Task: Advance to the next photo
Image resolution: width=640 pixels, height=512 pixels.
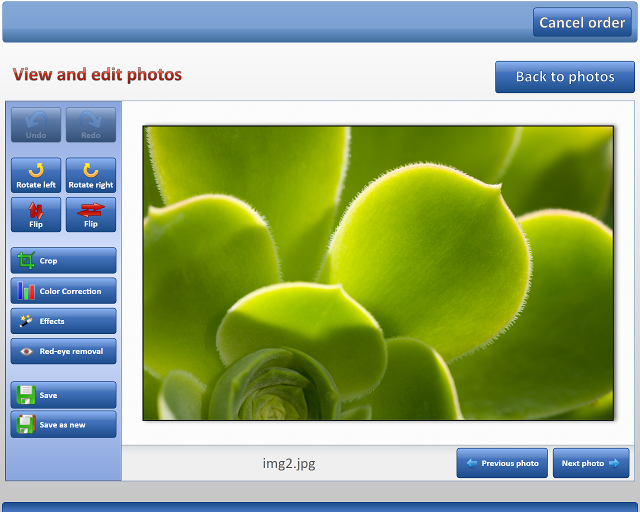Action: pyautogui.click(x=591, y=463)
